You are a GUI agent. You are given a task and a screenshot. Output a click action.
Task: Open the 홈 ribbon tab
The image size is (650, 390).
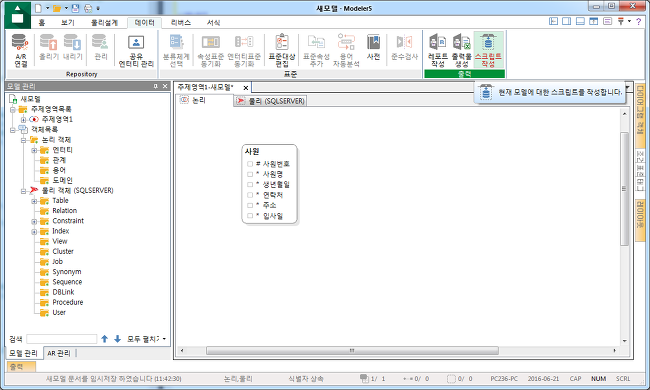tap(42, 22)
